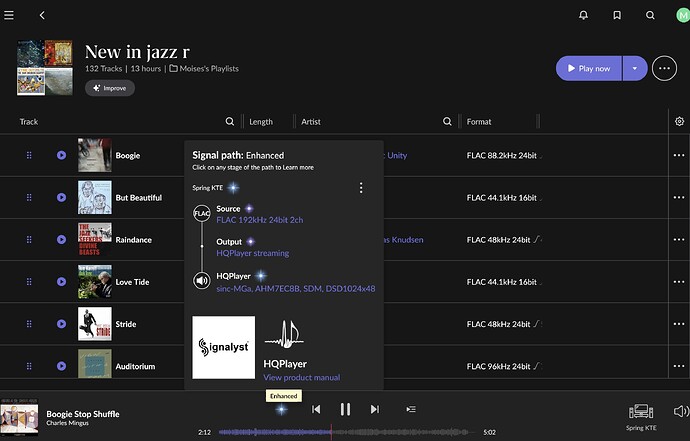Click HQPlayer speaker stage icon
Image resolution: width=690 pixels, height=441 pixels.
202,280
